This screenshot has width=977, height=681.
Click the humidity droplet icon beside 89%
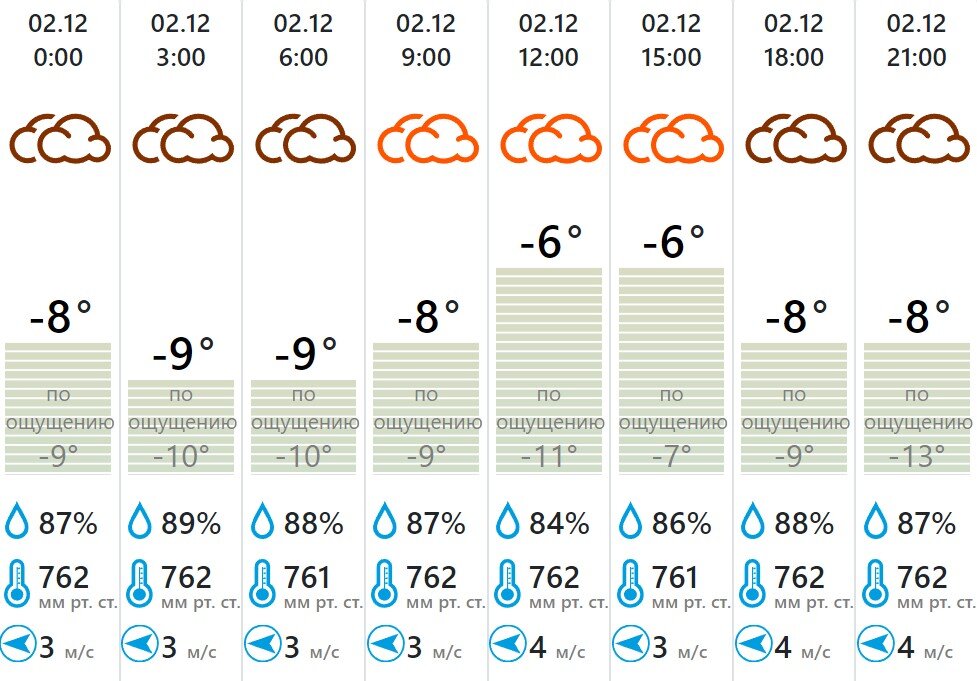point(140,521)
